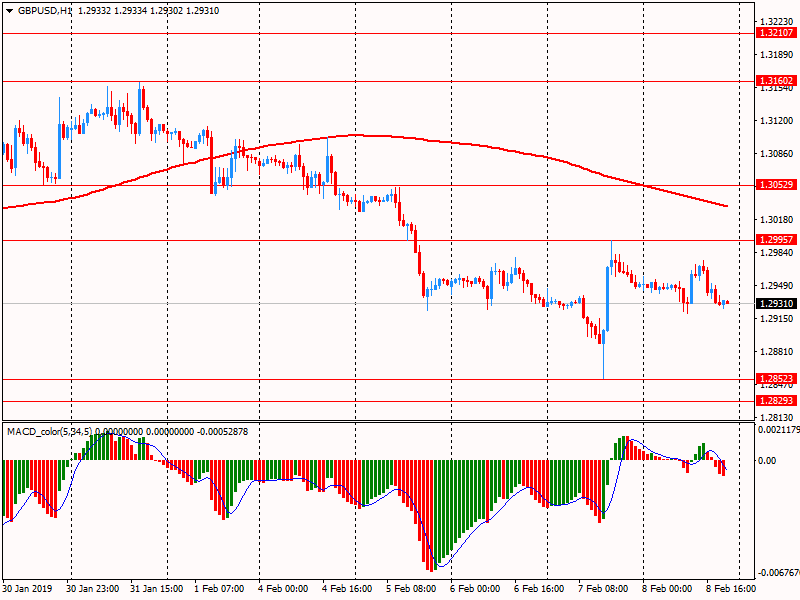Select the 1.31602 resistance level label

pyautogui.click(x=776, y=81)
